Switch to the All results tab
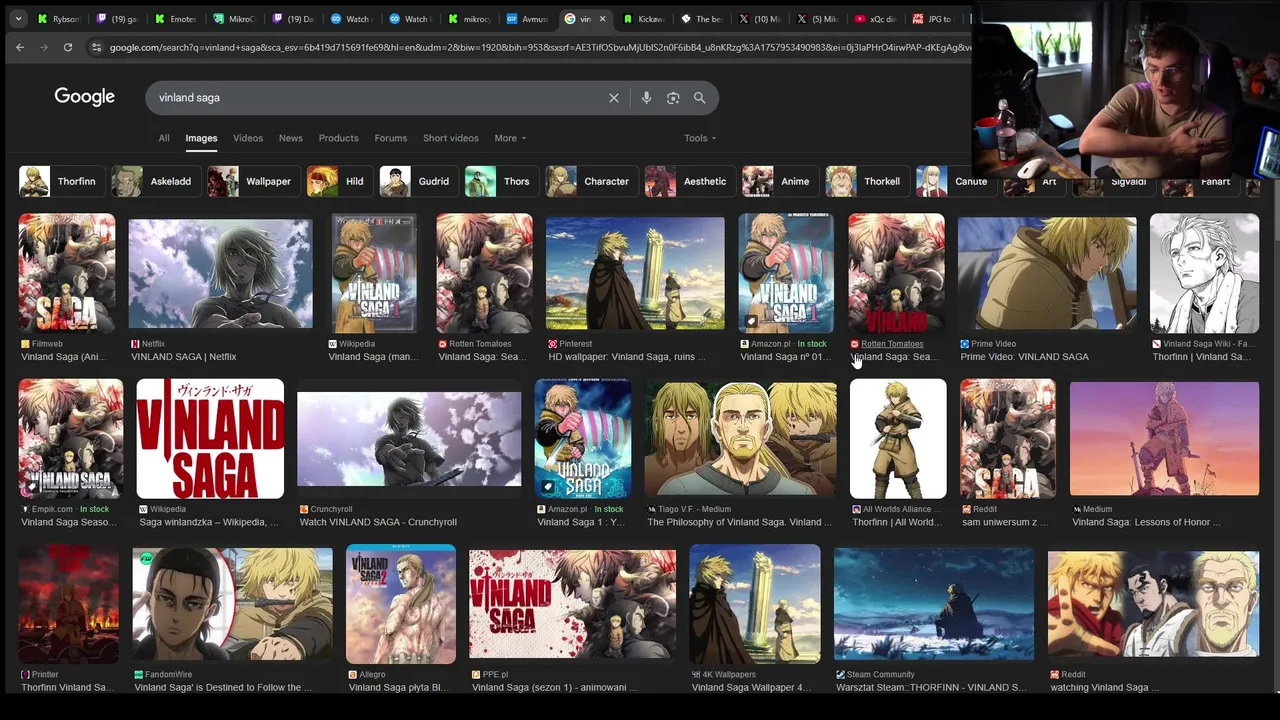This screenshot has width=1280, height=720. pos(164,138)
